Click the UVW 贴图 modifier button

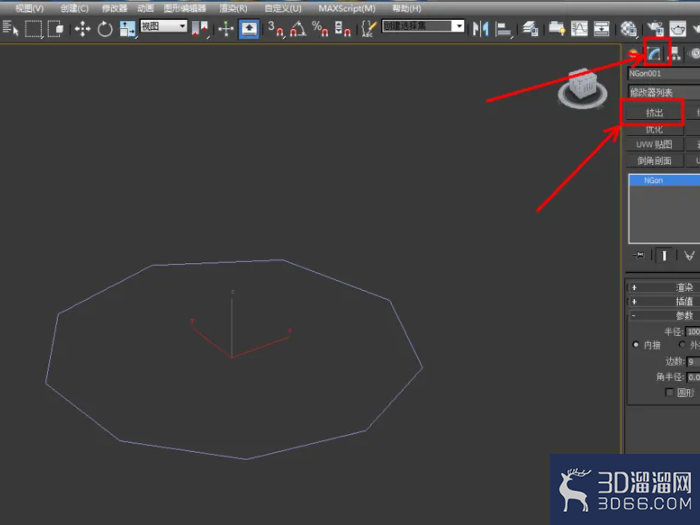(x=654, y=144)
